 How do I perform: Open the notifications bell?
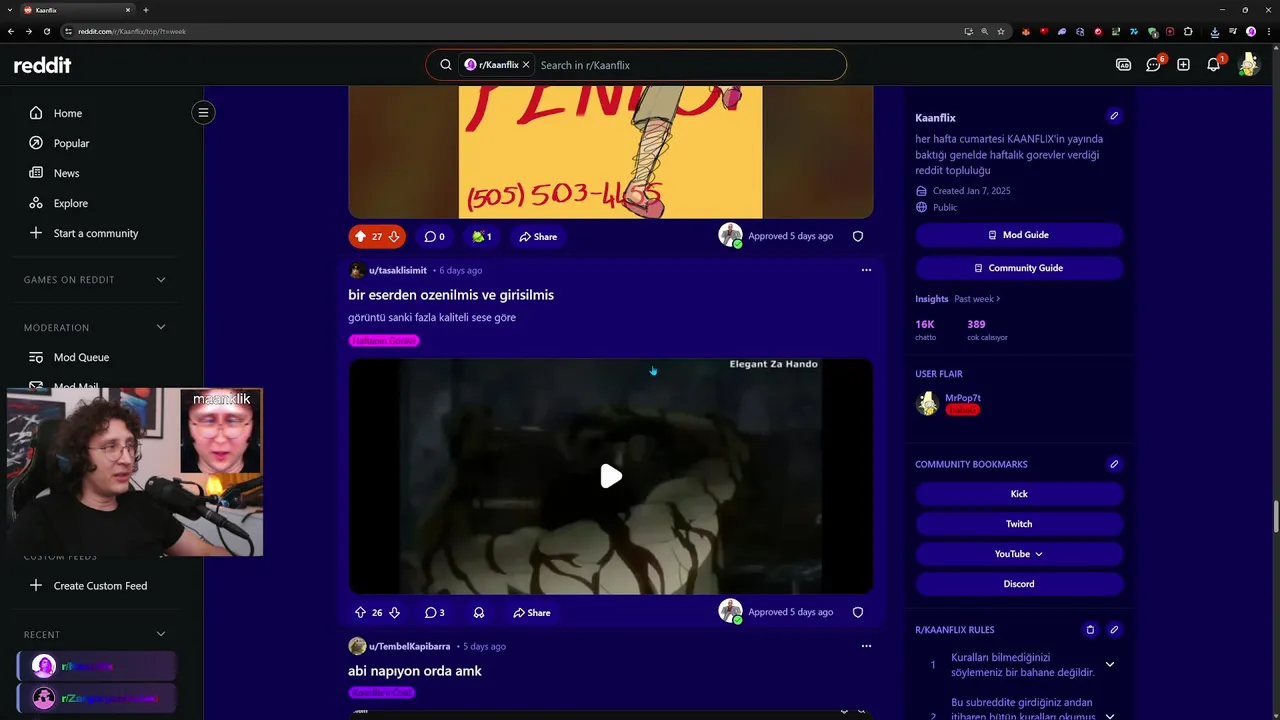pyautogui.click(x=1213, y=65)
